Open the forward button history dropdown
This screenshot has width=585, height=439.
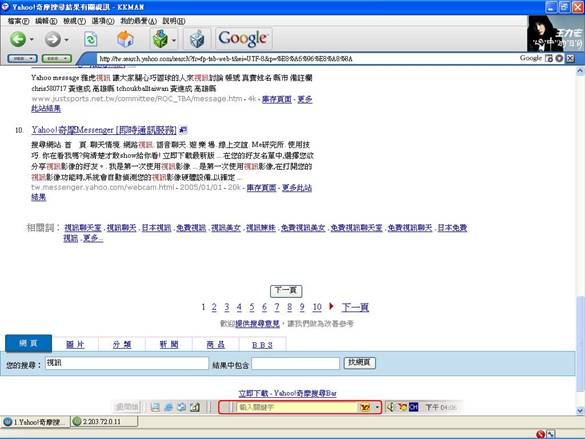[x=66, y=39]
